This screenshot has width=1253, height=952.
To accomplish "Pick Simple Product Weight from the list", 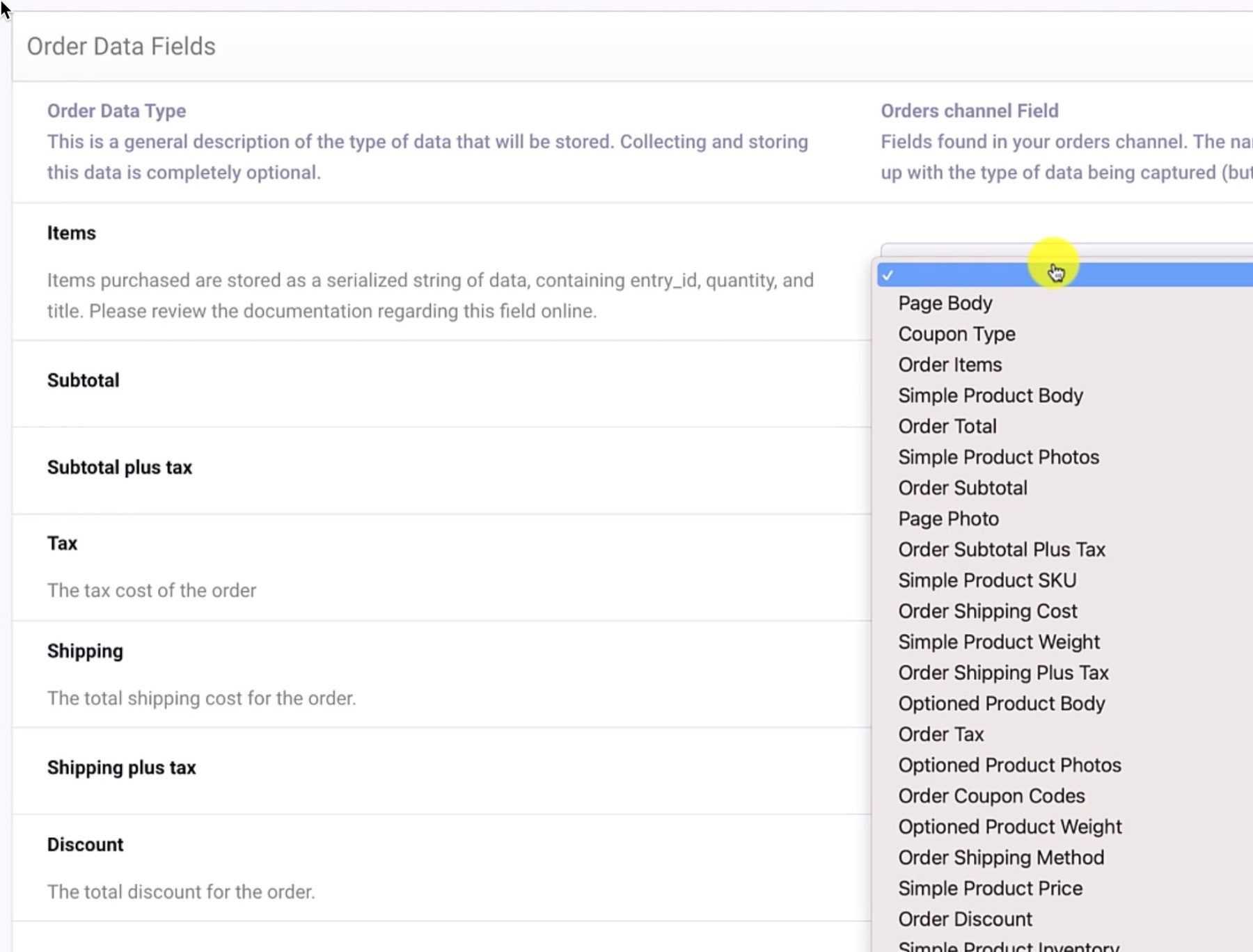I will pyautogui.click(x=999, y=642).
